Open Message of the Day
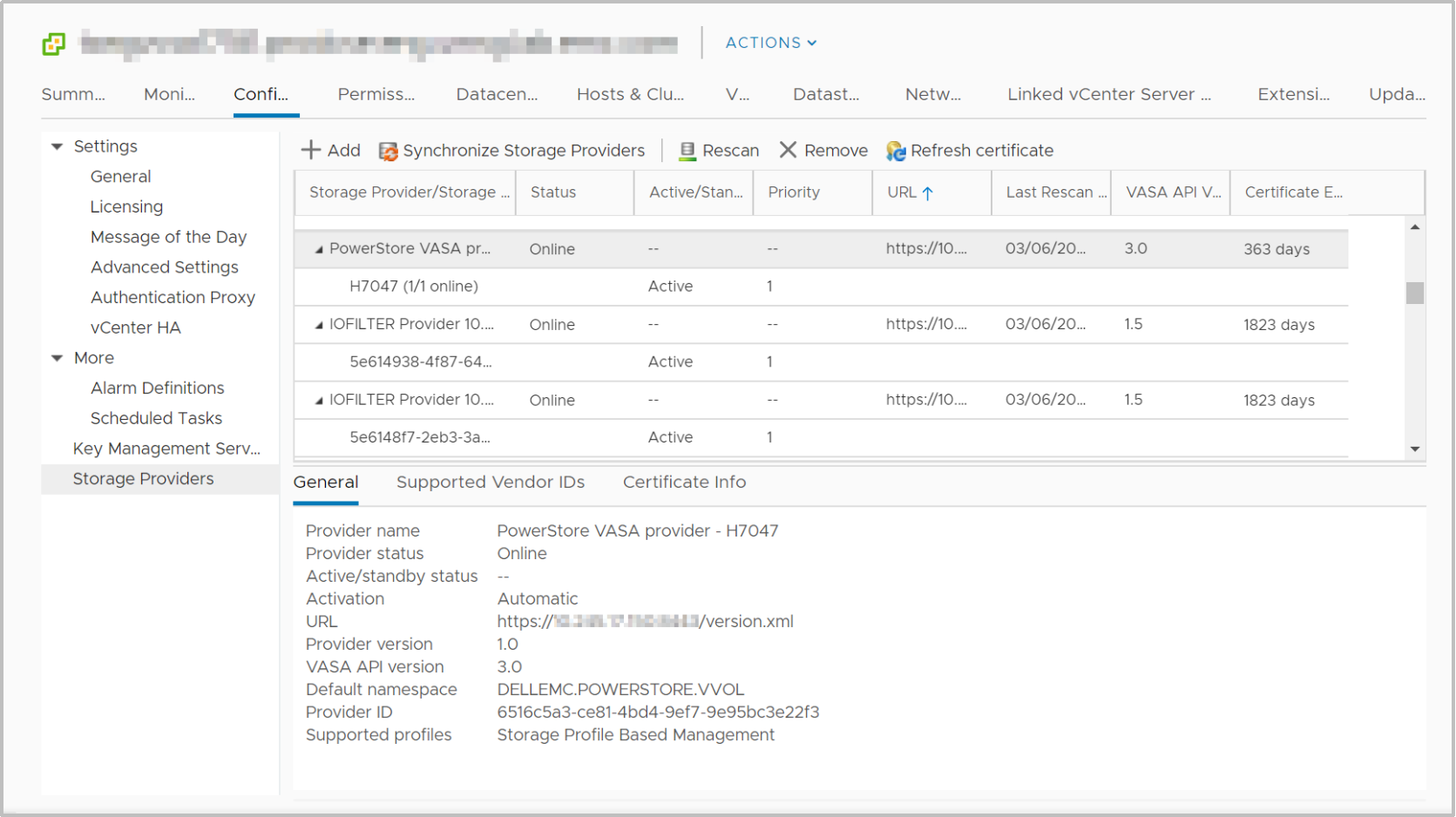This screenshot has width=1456, height=817. pos(168,237)
